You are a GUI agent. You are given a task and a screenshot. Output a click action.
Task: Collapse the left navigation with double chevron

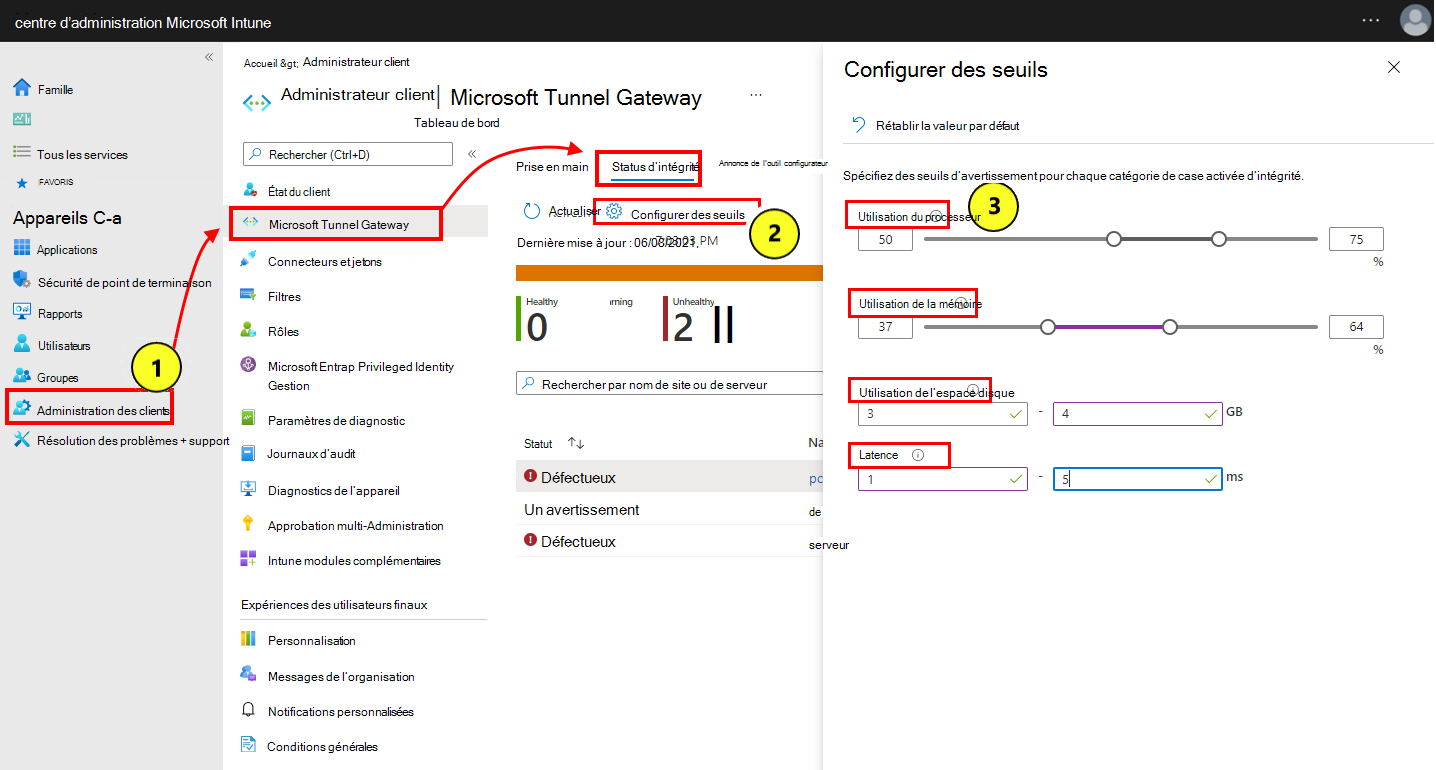(209, 57)
